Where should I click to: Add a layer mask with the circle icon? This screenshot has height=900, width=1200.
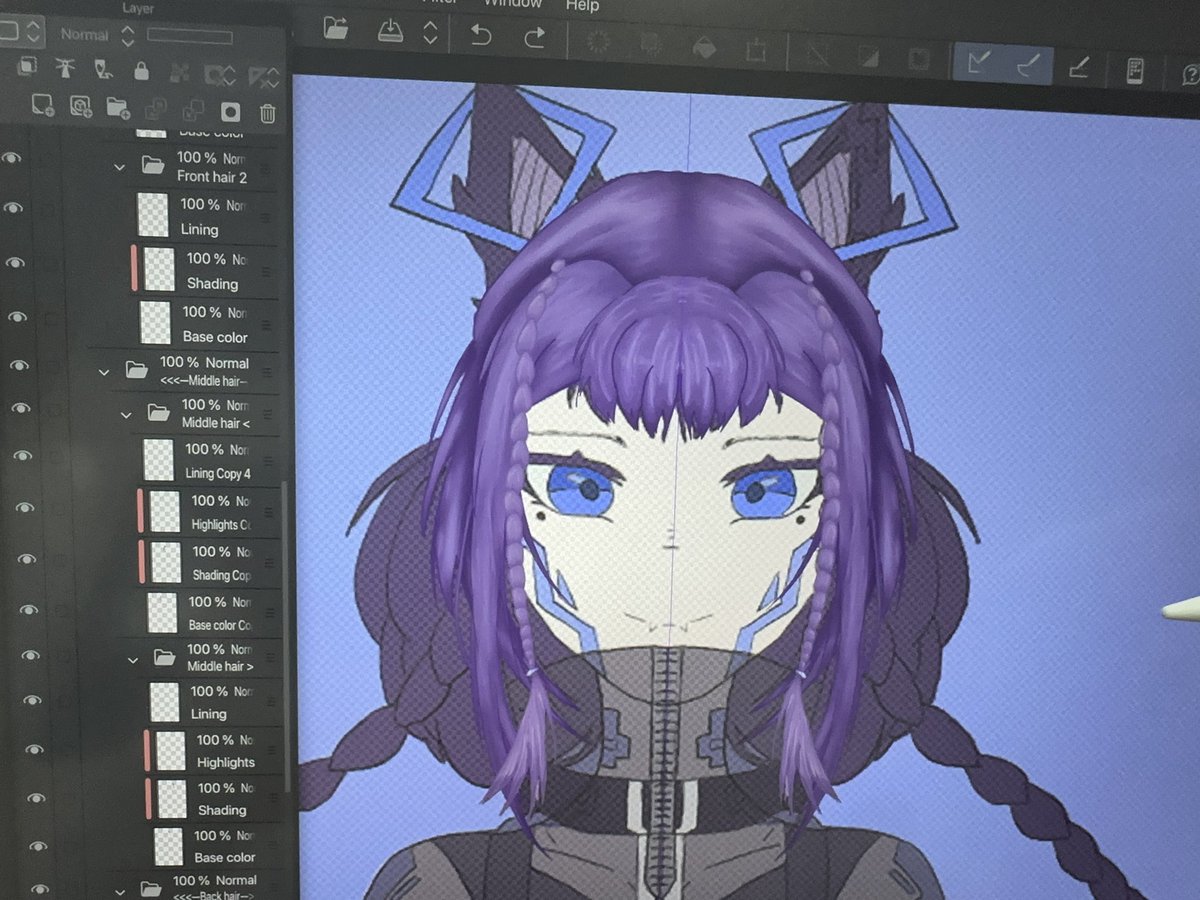(x=230, y=112)
